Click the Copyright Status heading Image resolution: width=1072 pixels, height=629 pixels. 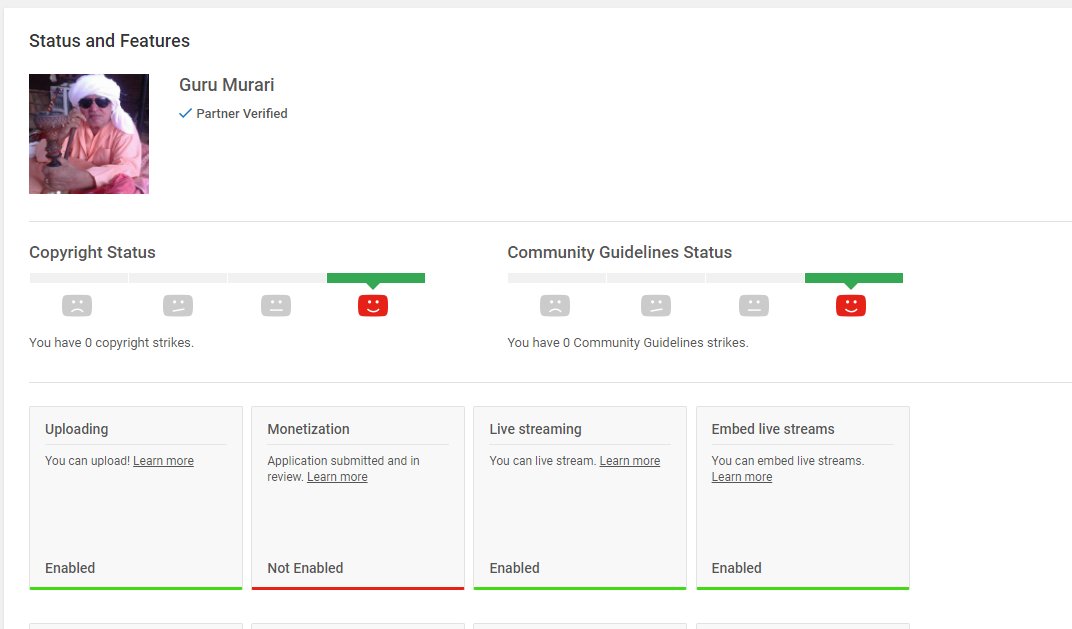click(x=92, y=252)
